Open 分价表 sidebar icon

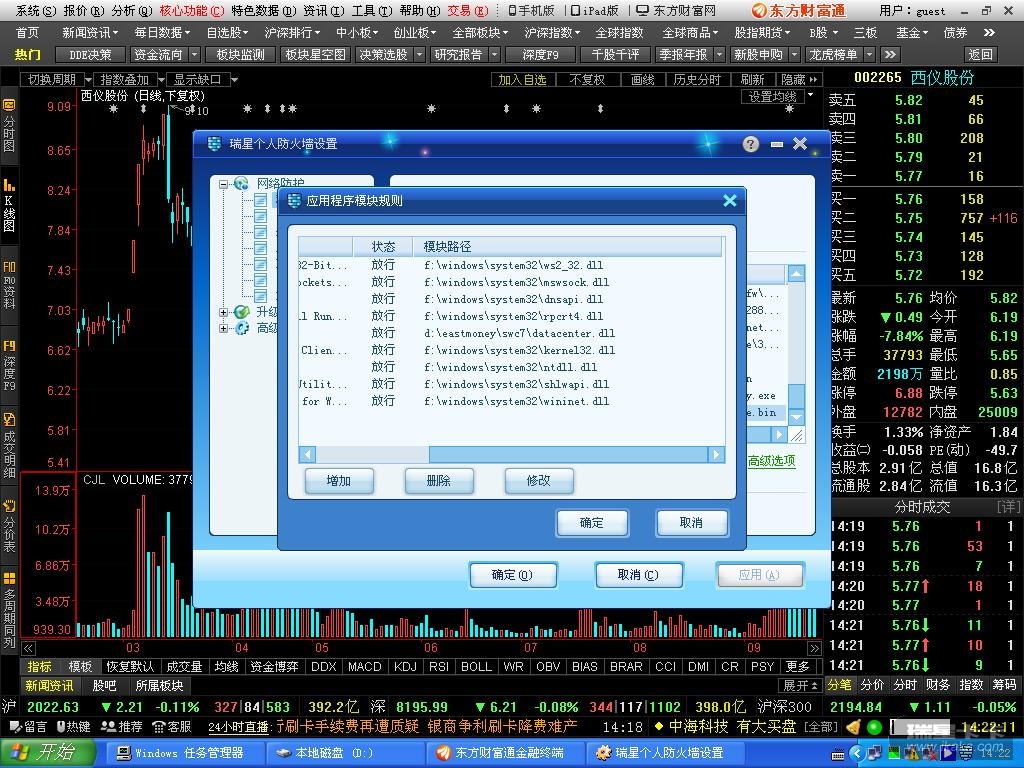point(9,526)
